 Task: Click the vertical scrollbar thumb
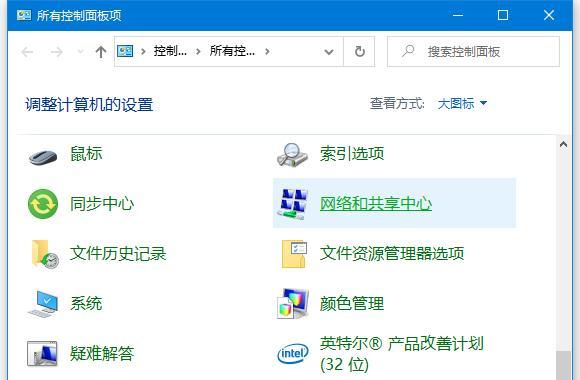[563, 366]
